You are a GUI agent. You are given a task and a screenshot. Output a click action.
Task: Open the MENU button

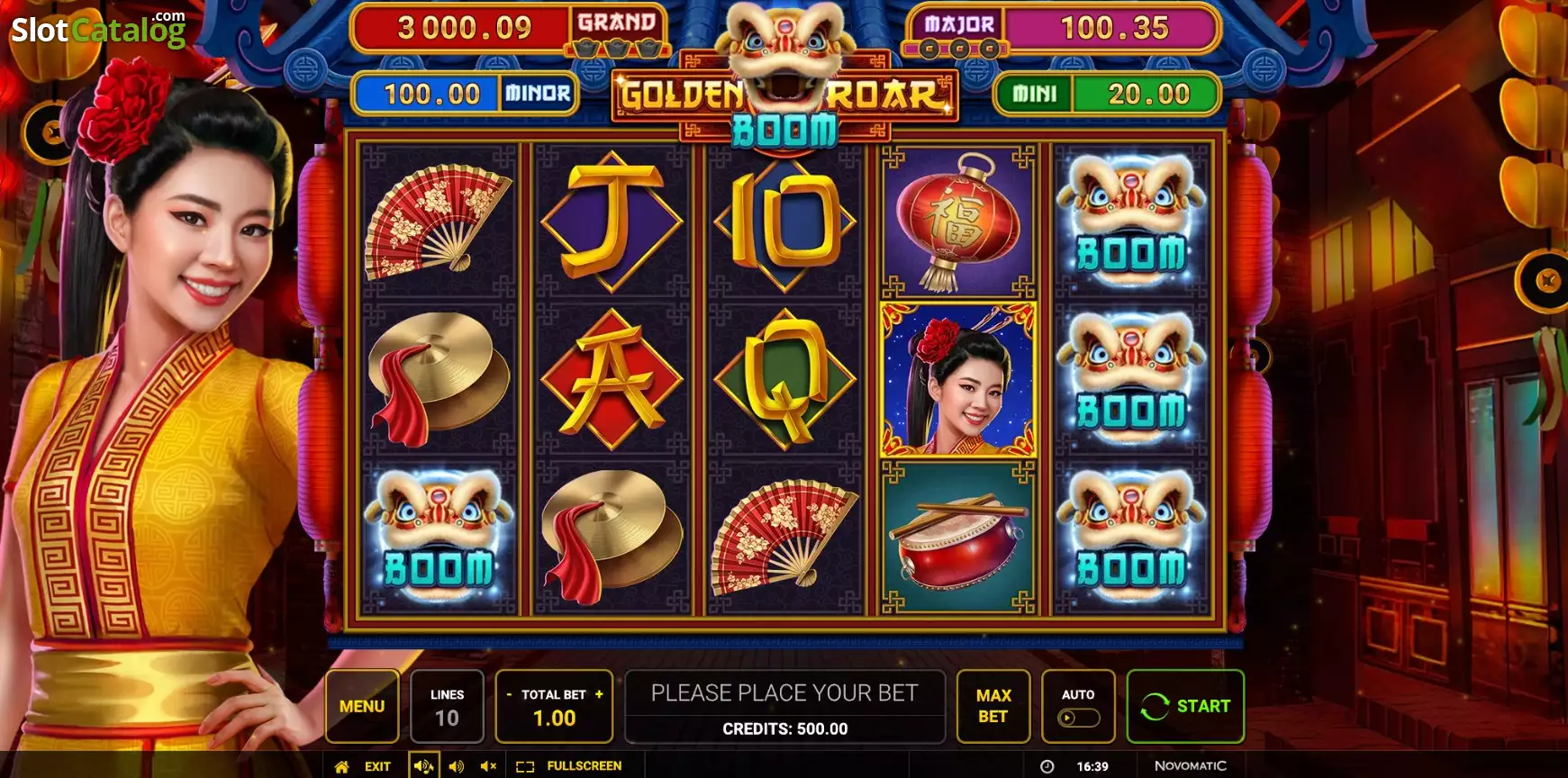click(x=362, y=707)
